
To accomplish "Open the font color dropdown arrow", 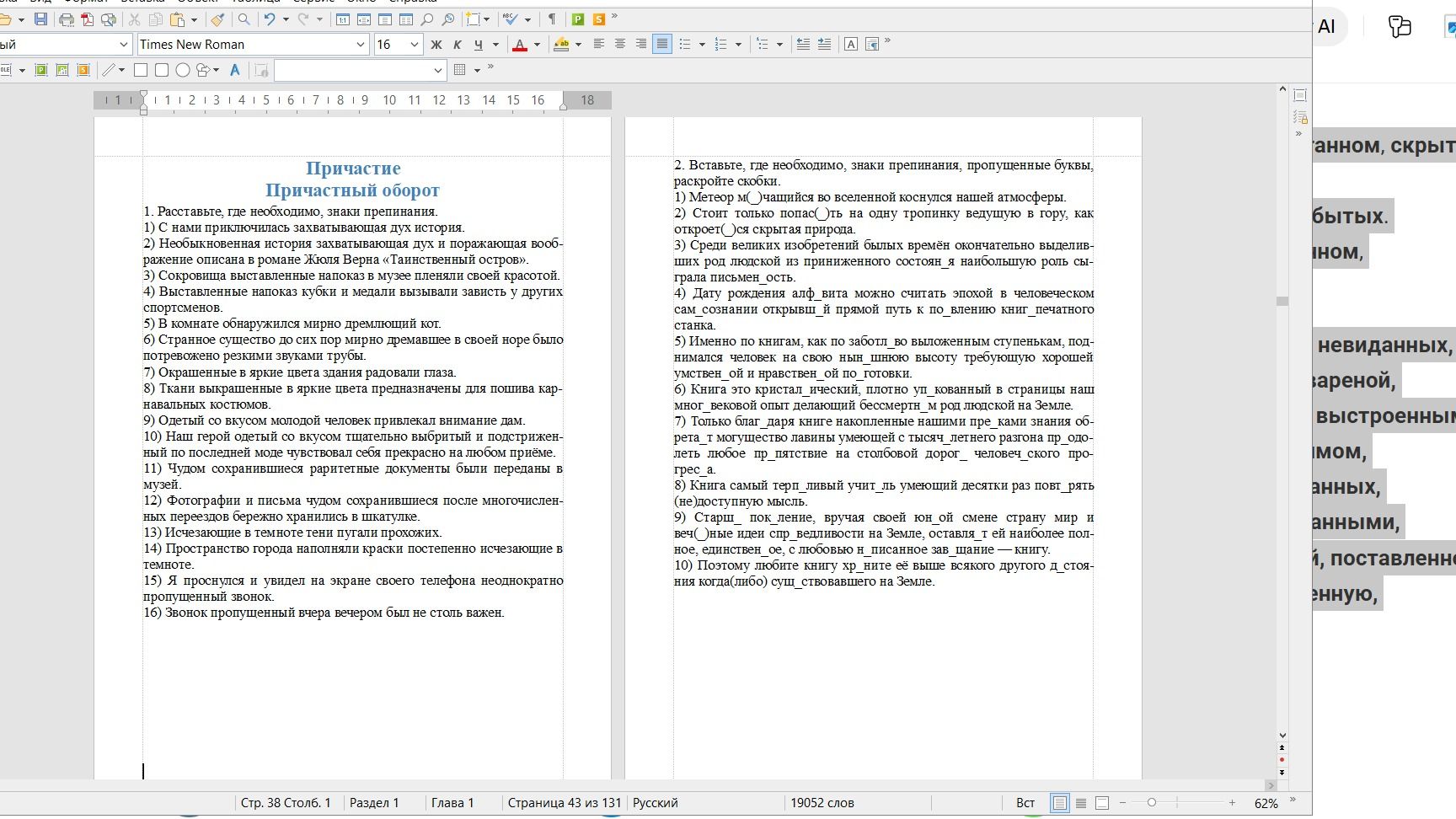I will coord(537,45).
